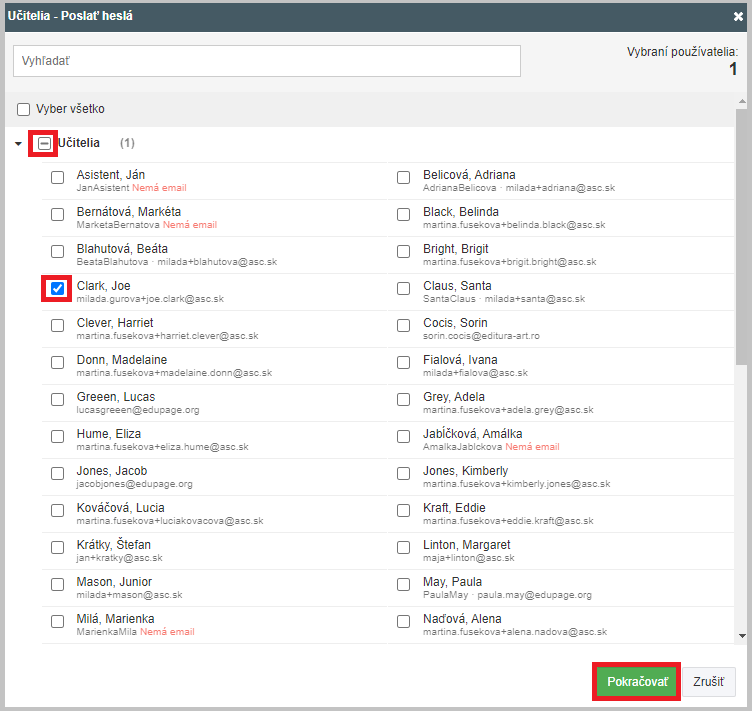The height and width of the screenshot is (711, 752).
Task: Click the list's vertical scrollbar thumb
Action: (742, 236)
